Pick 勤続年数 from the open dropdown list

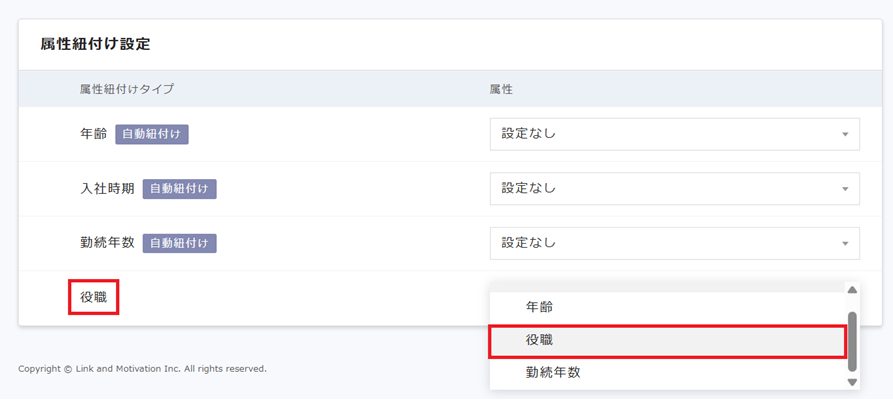click(x=553, y=372)
